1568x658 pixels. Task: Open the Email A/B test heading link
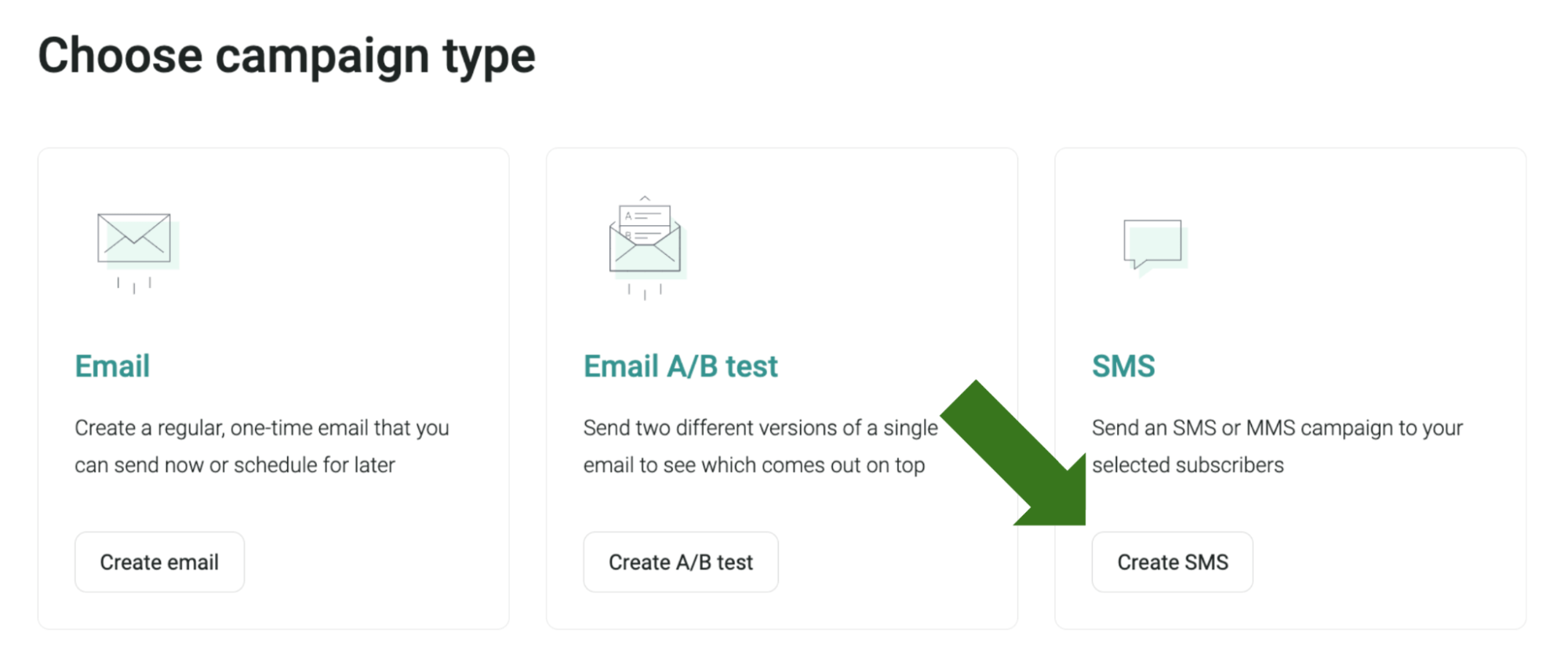pos(679,365)
